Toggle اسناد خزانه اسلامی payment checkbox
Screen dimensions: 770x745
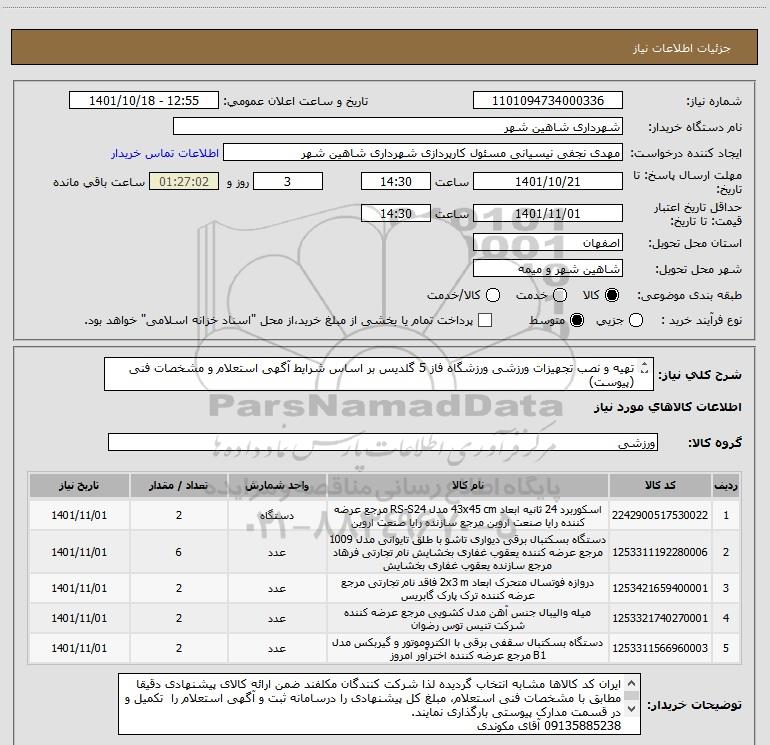485,321
